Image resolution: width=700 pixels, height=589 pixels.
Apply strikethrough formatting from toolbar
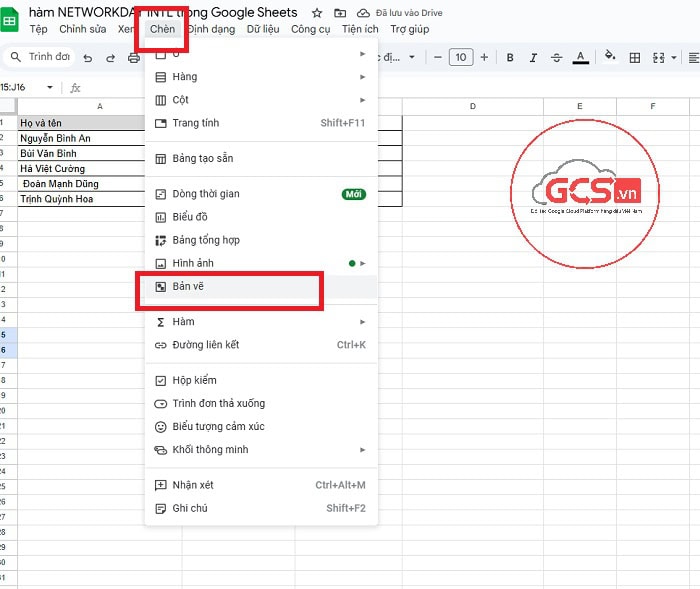(x=557, y=57)
